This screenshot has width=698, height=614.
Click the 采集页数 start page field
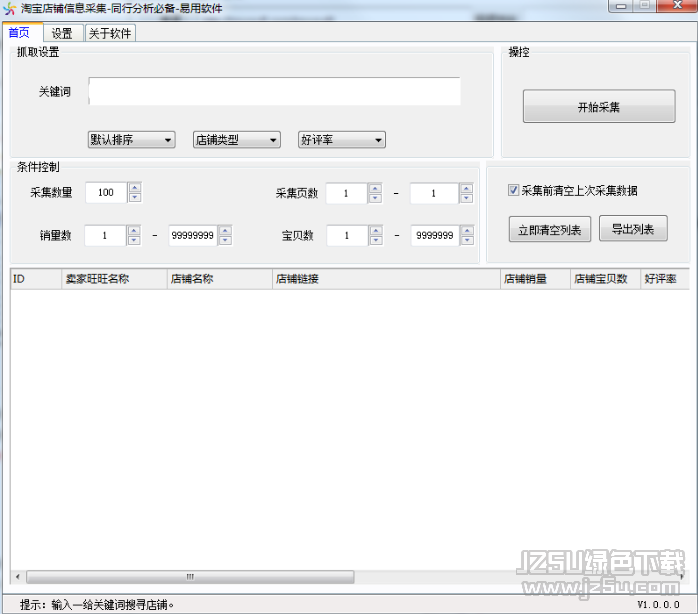(346, 193)
